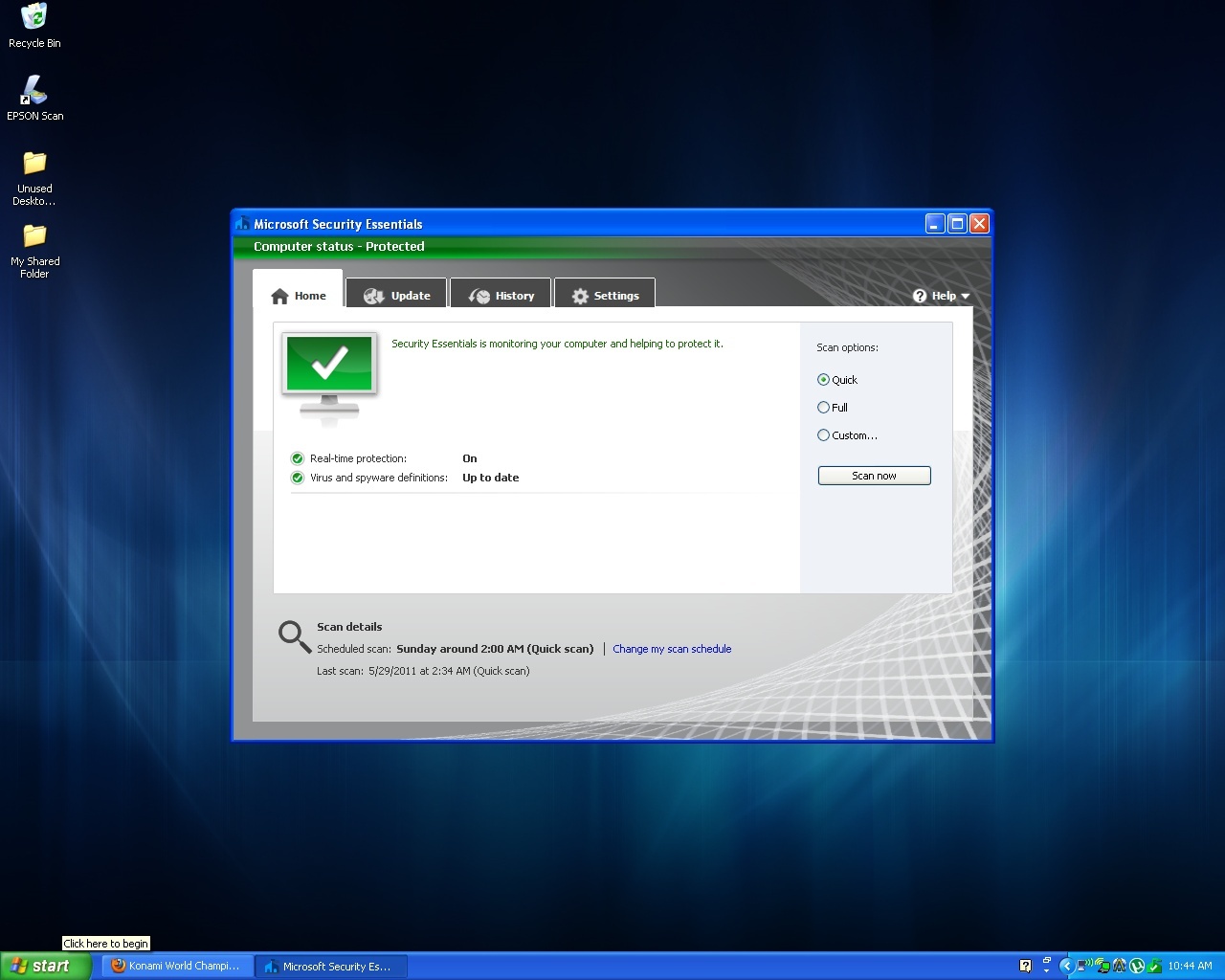Click the monitoring your computer status message
The width and height of the screenshot is (1225, 980).
[557, 344]
